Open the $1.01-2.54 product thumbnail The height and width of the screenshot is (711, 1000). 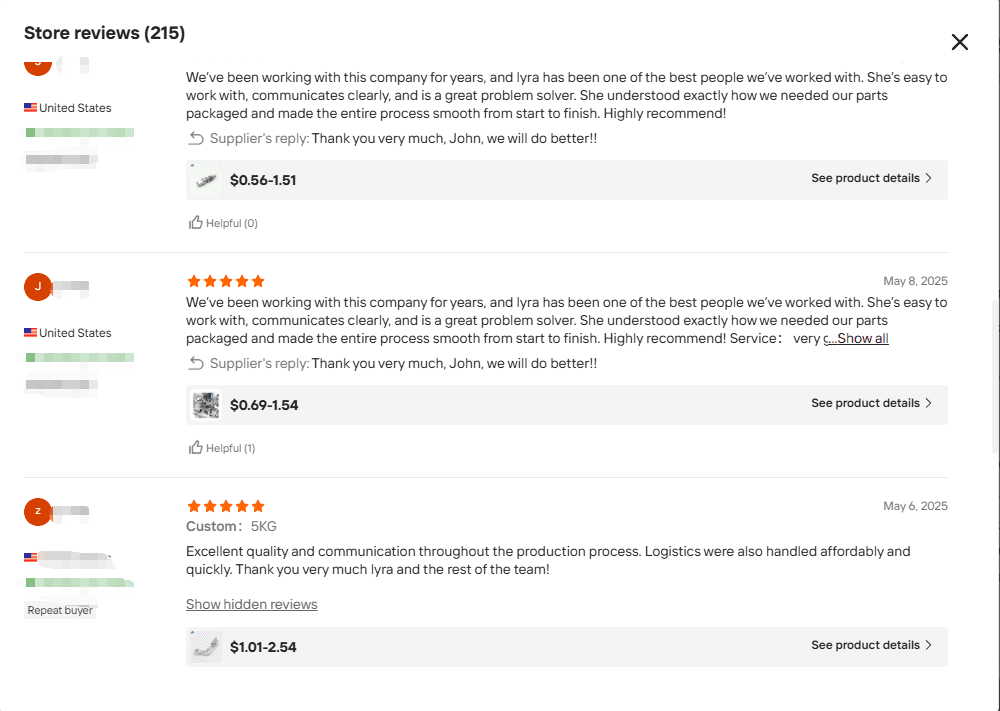(x=206, y=647)
